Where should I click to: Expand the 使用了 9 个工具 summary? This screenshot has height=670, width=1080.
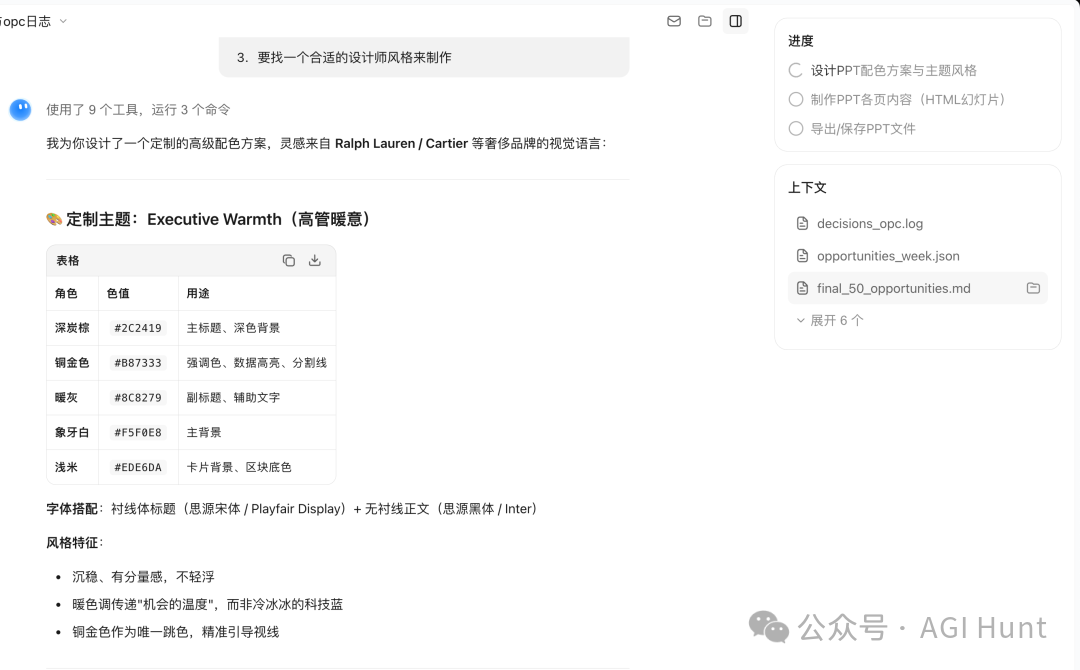coord(138,109)
